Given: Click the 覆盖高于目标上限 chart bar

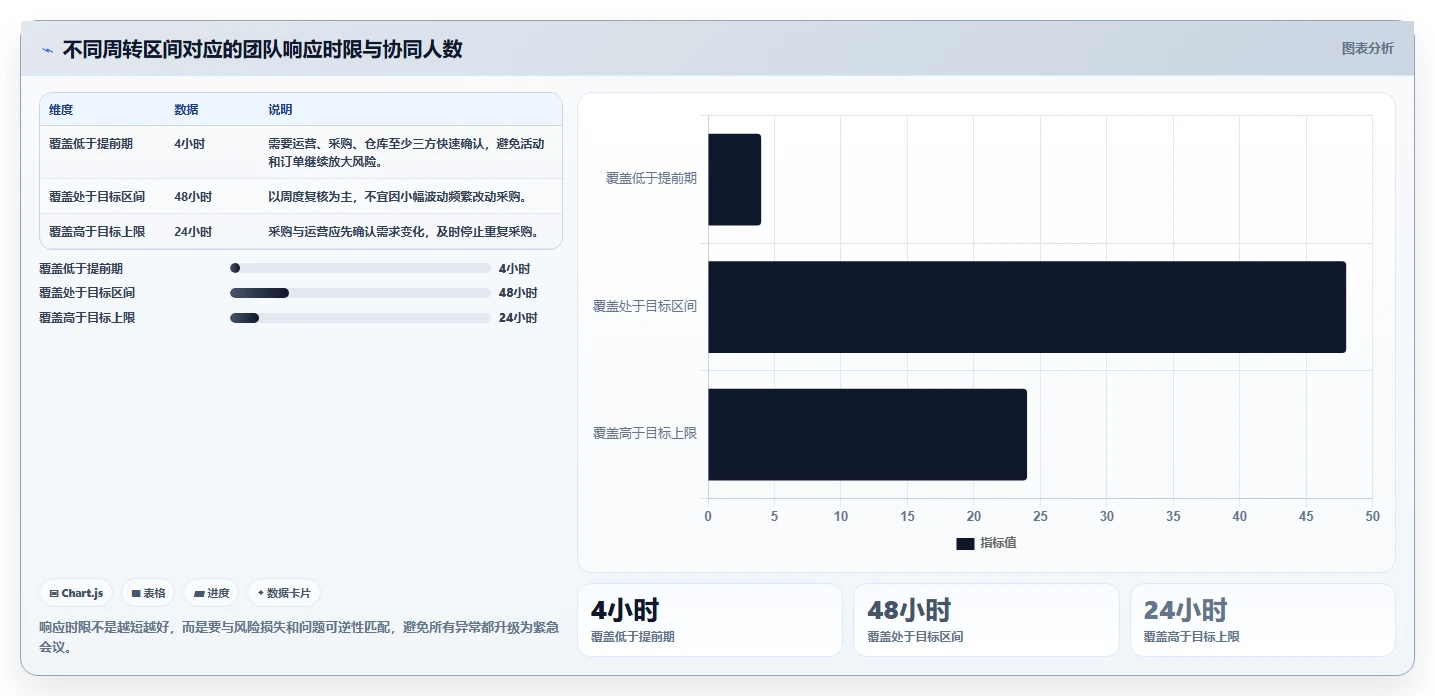Looking at the screenshot, I should 867,434.
